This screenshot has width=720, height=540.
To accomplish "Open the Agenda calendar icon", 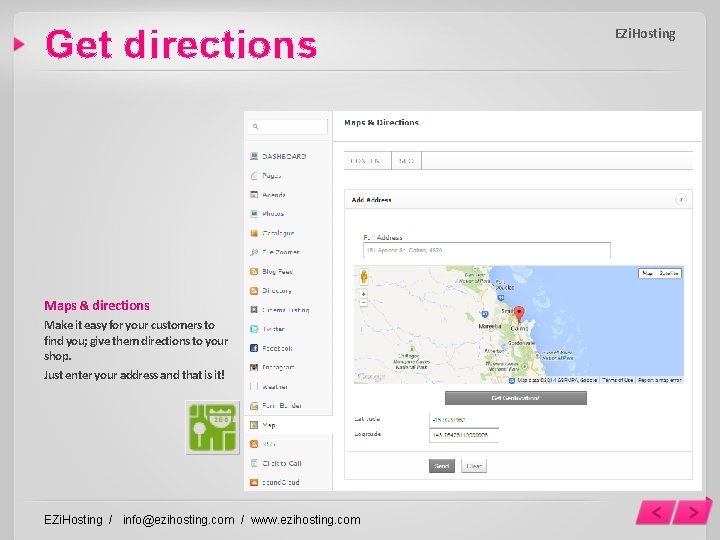I will [254, 195].
